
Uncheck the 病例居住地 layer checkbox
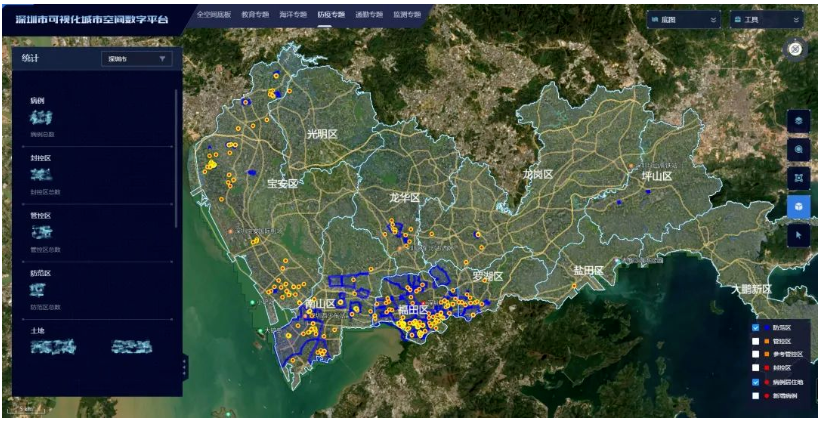(x=755, y=382)
